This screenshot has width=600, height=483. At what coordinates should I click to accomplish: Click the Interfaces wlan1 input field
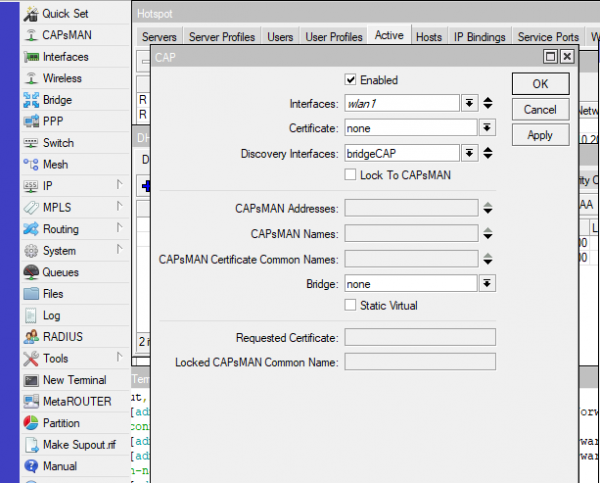coord(401,103)
